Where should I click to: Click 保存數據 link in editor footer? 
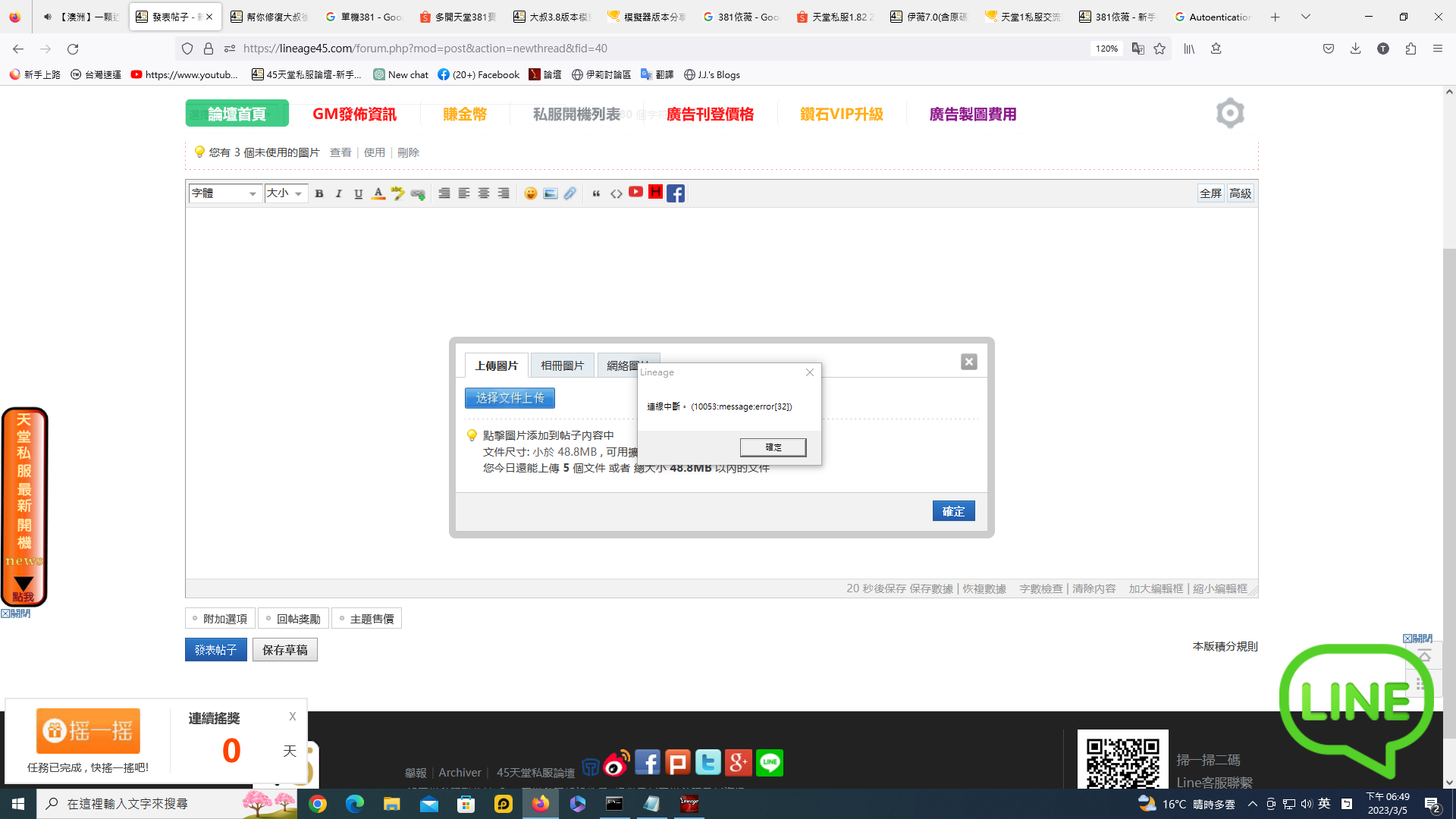click(x=931, y=589)
